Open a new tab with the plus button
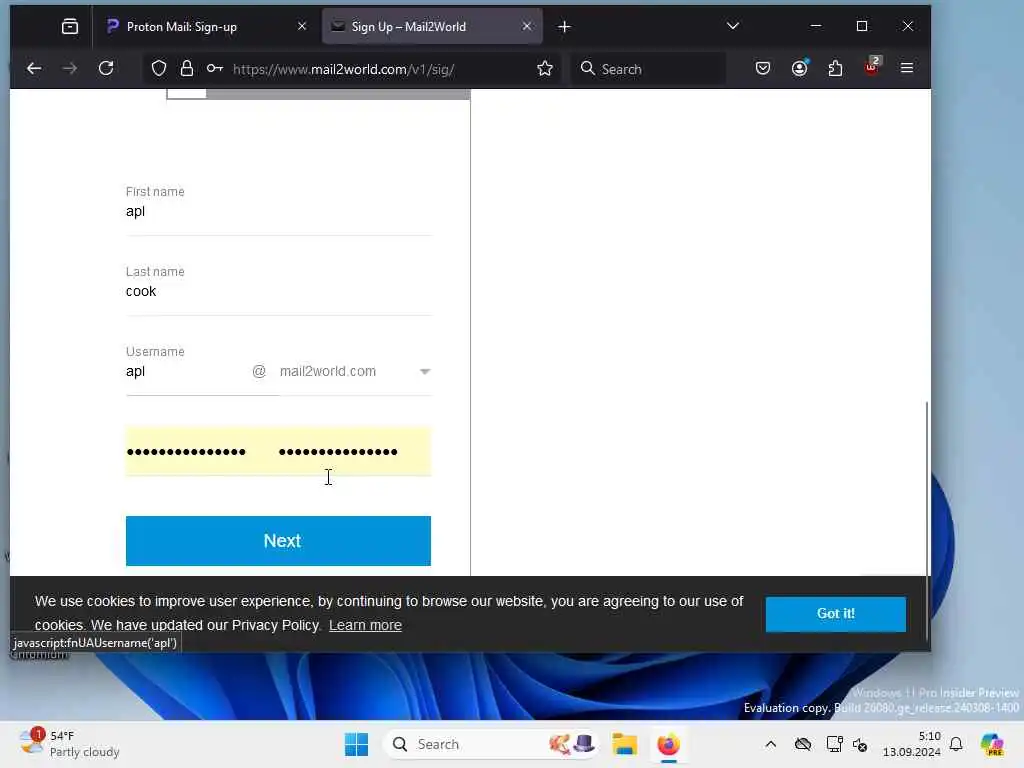This screenshot has height=768, width=1024. pyautogui.click(x=565, y=27)
